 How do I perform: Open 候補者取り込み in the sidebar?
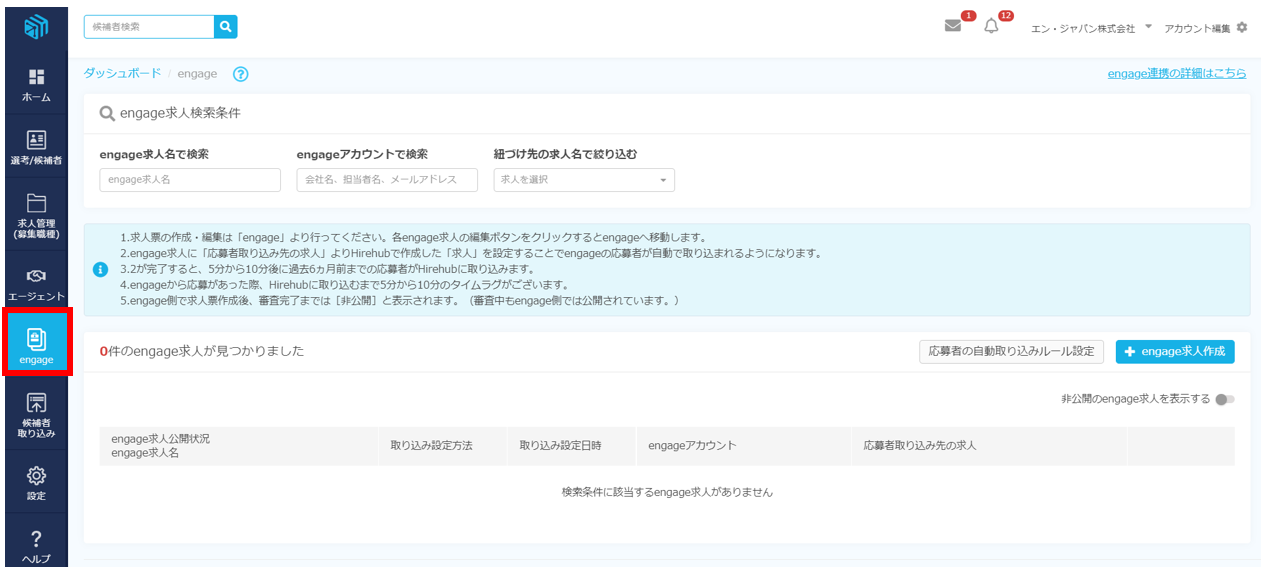pyautogui.click(x=36, y=404)
